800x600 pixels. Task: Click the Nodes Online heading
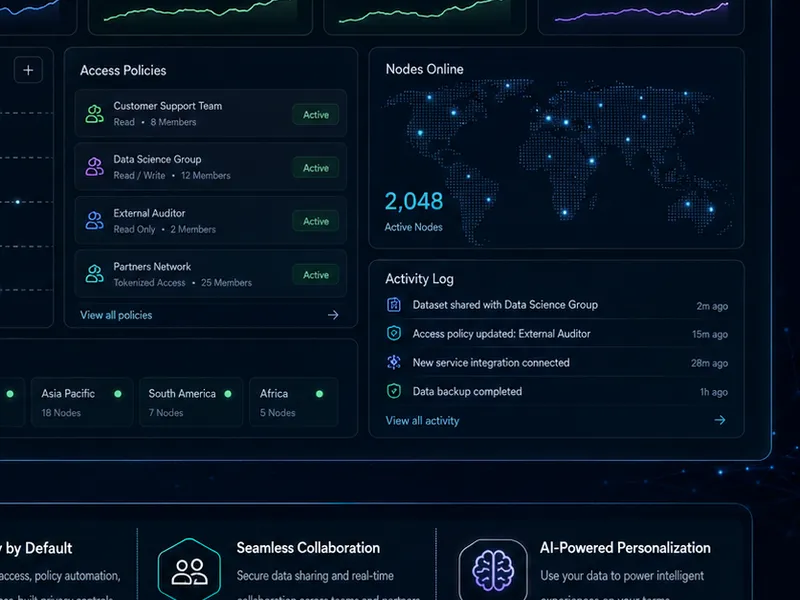(424, 69)
